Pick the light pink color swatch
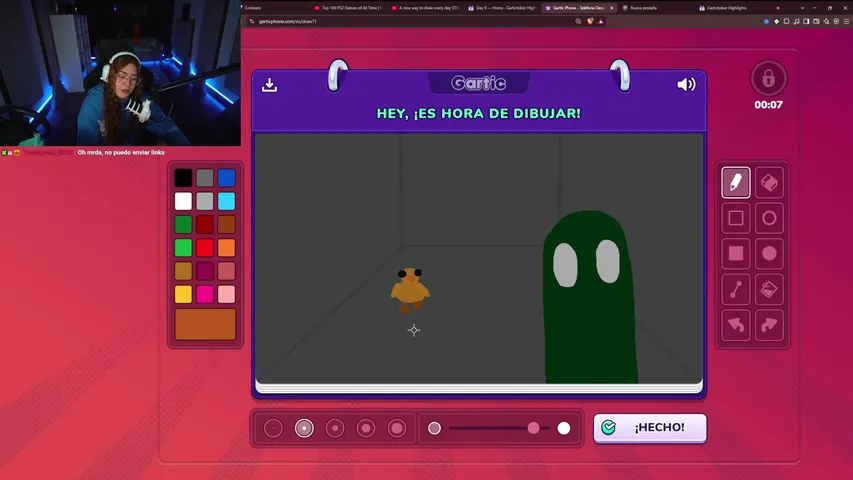Viewport: 853px width, 480px height. click(226, 294)
